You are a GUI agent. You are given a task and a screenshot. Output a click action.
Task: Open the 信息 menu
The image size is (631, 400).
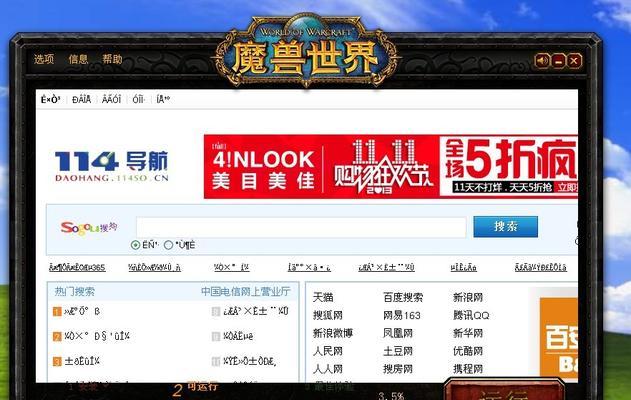tap(78, 59)
